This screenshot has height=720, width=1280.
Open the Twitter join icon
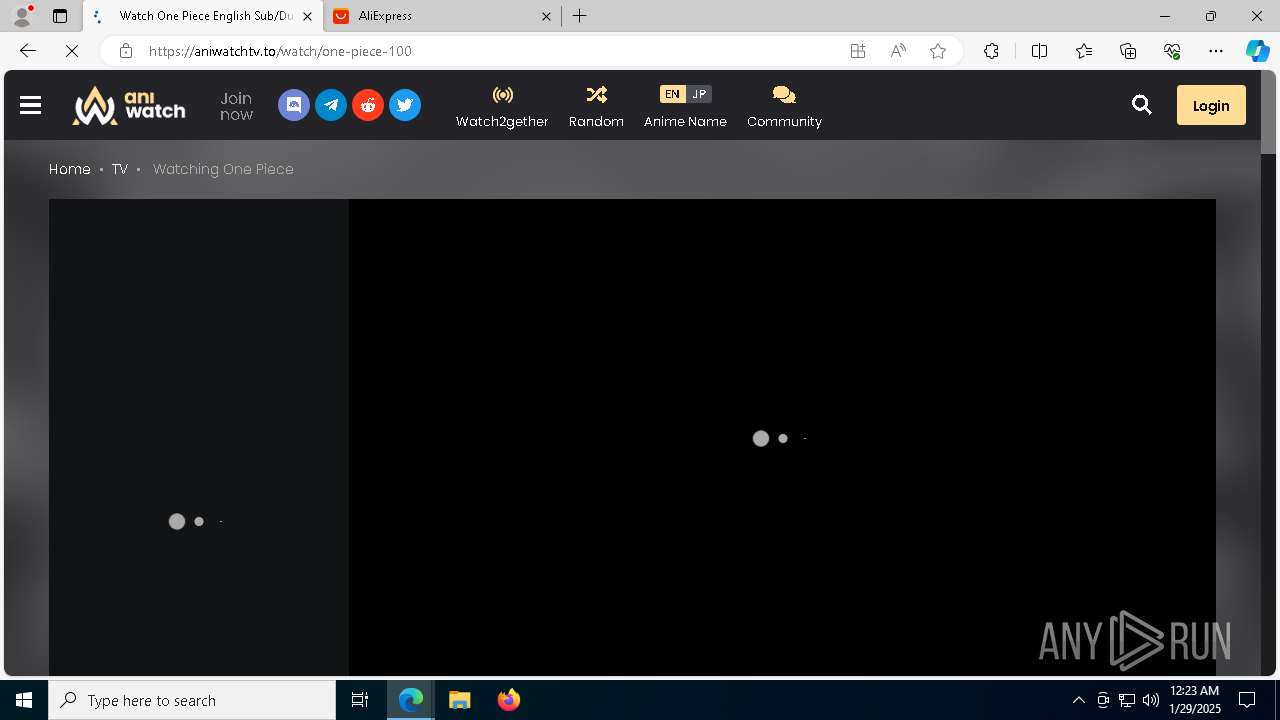tap(405, 105)
